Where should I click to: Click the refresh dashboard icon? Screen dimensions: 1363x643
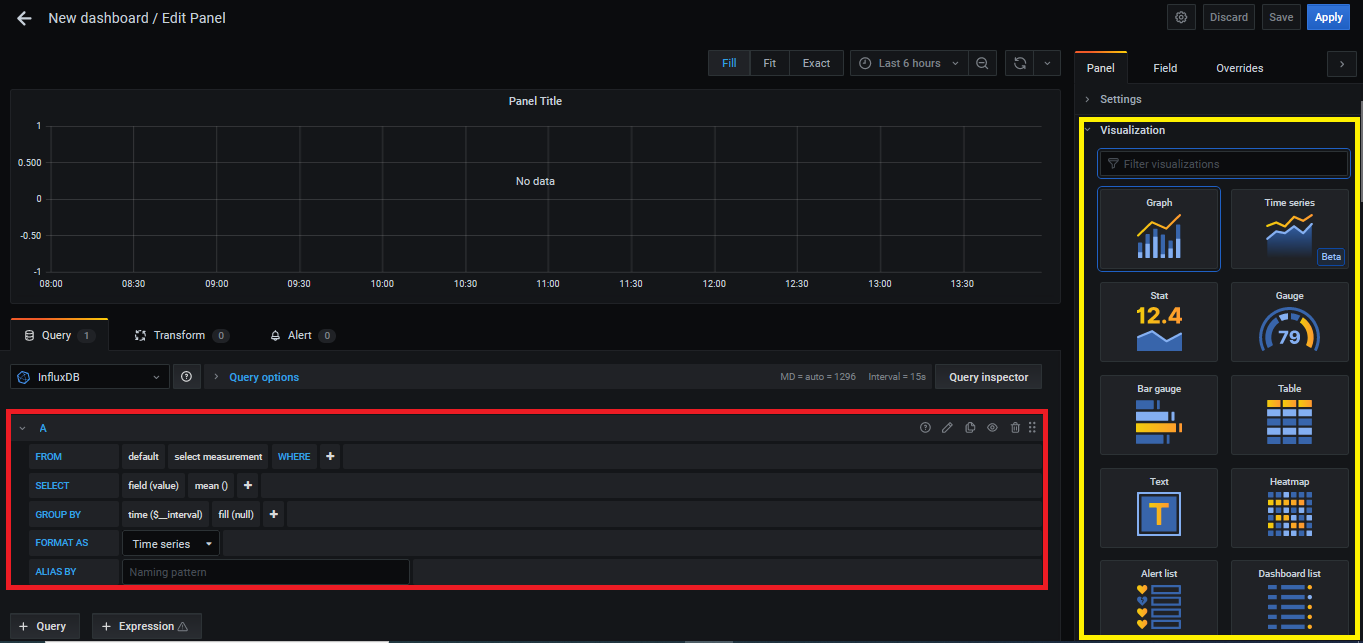point(1019,63)
